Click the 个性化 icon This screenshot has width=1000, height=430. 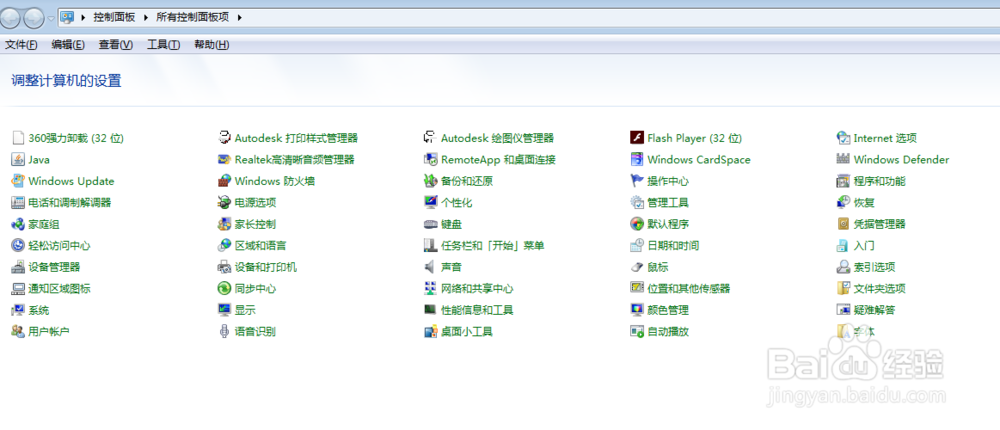pyautogui.click(x=430, y=203)
